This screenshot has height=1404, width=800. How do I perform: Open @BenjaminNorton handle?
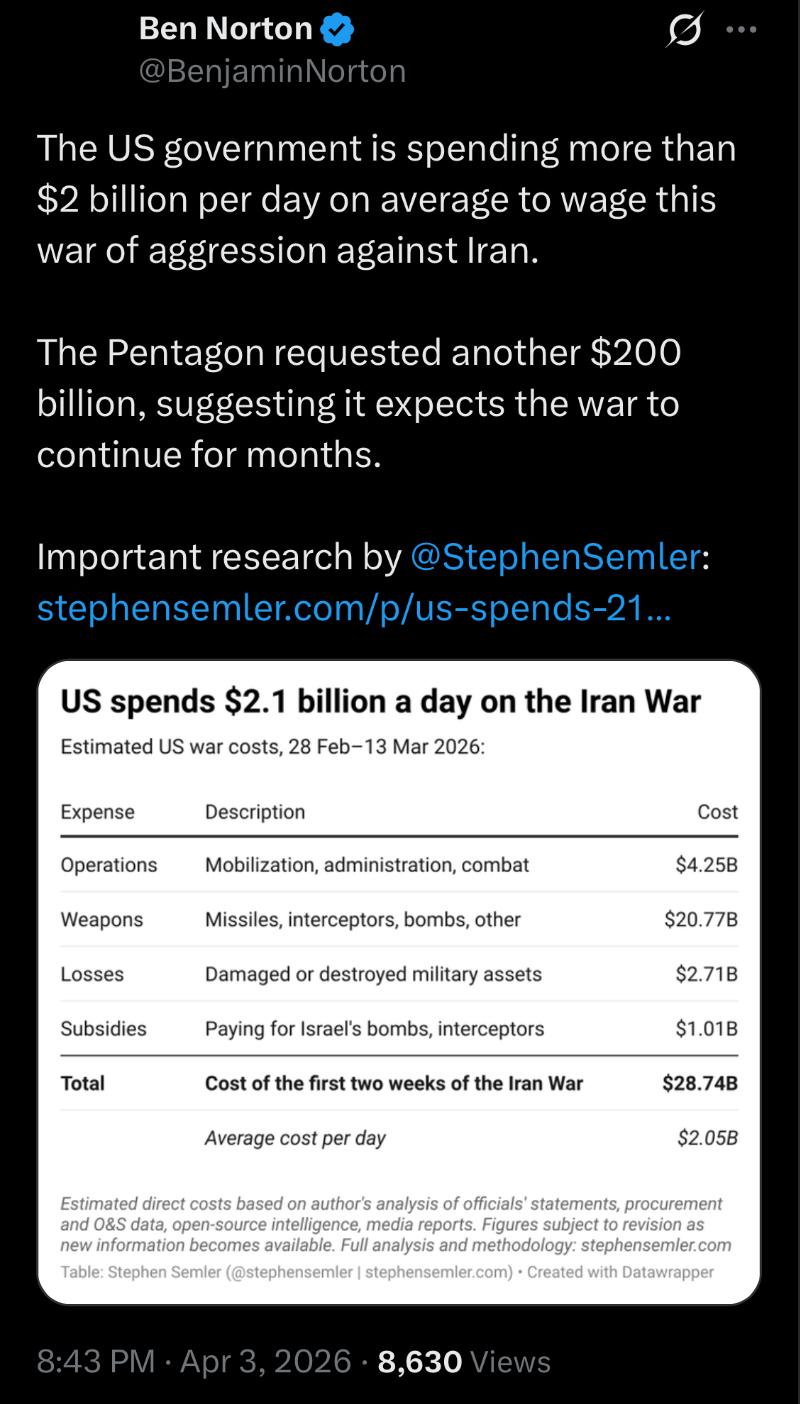pos(272,71)
